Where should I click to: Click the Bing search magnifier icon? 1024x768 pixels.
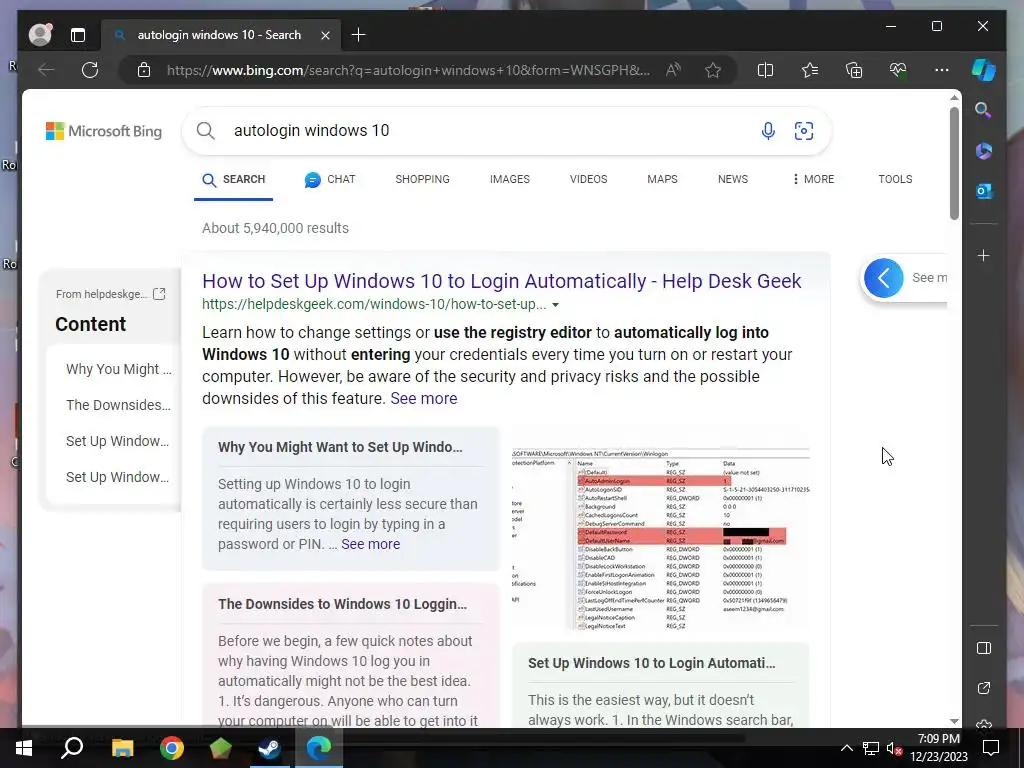point(206,131)
